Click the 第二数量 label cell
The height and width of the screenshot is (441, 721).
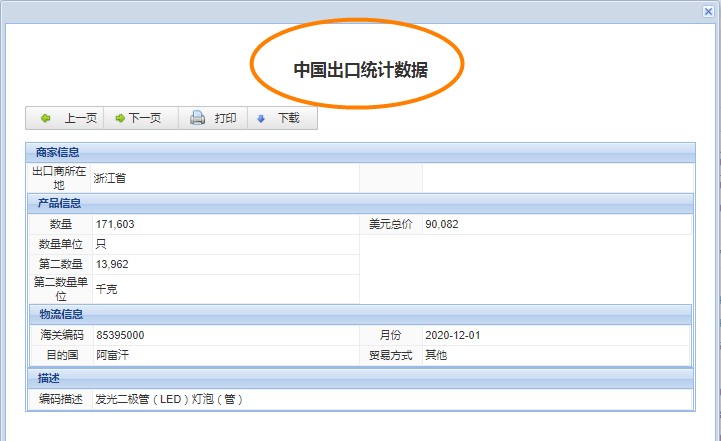pos(61,264)
